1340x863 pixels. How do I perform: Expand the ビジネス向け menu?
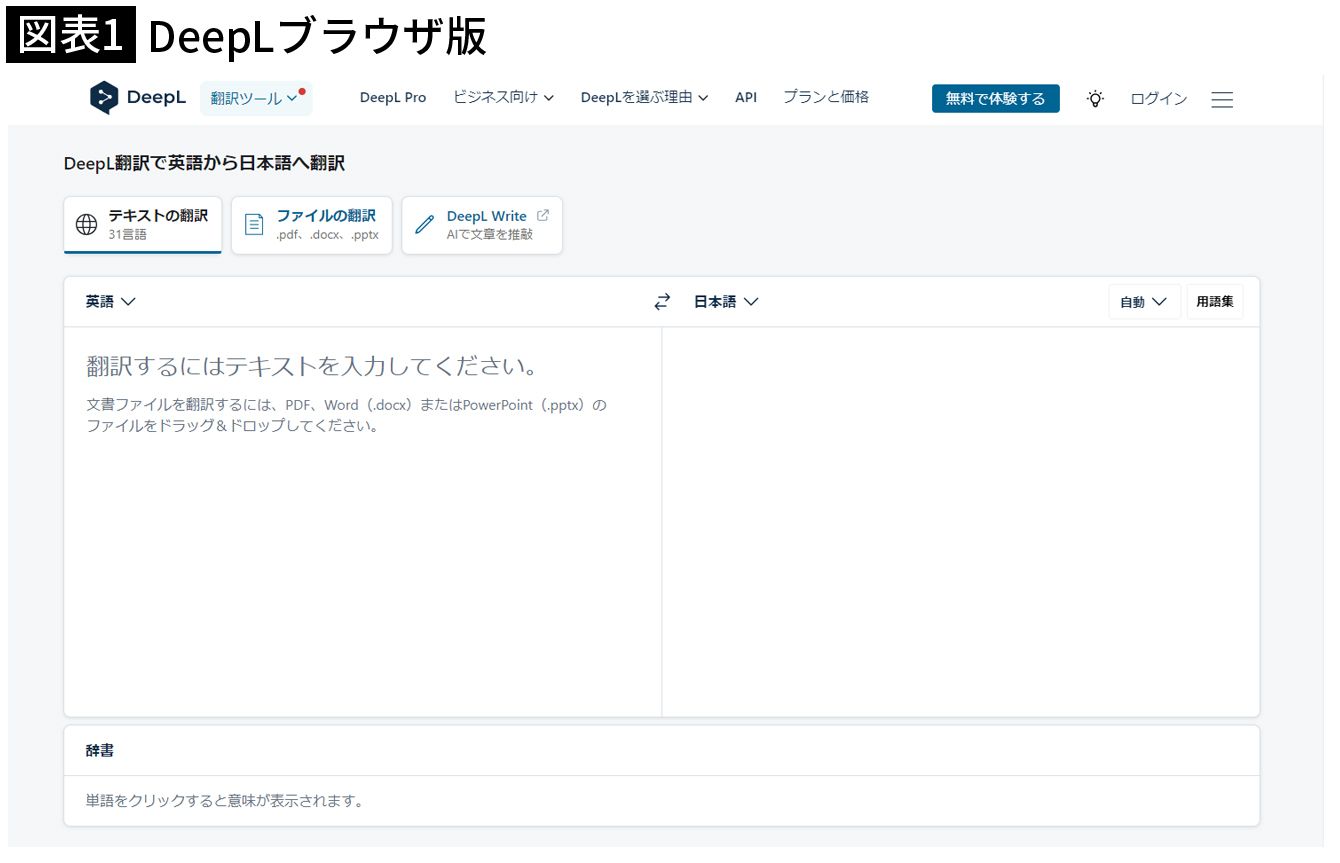click(x=503, y=97)
